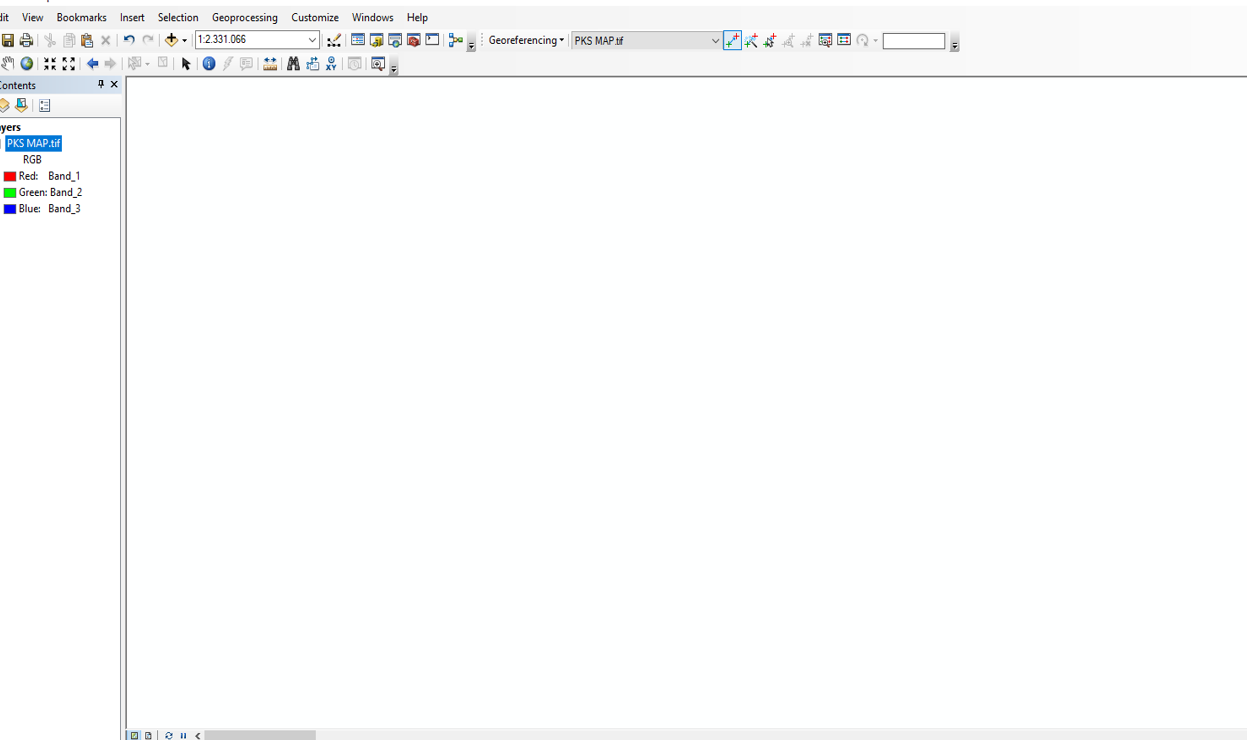Open the Bookmarks menu
The image size is (1247, 740).
(x=81, y=17)
